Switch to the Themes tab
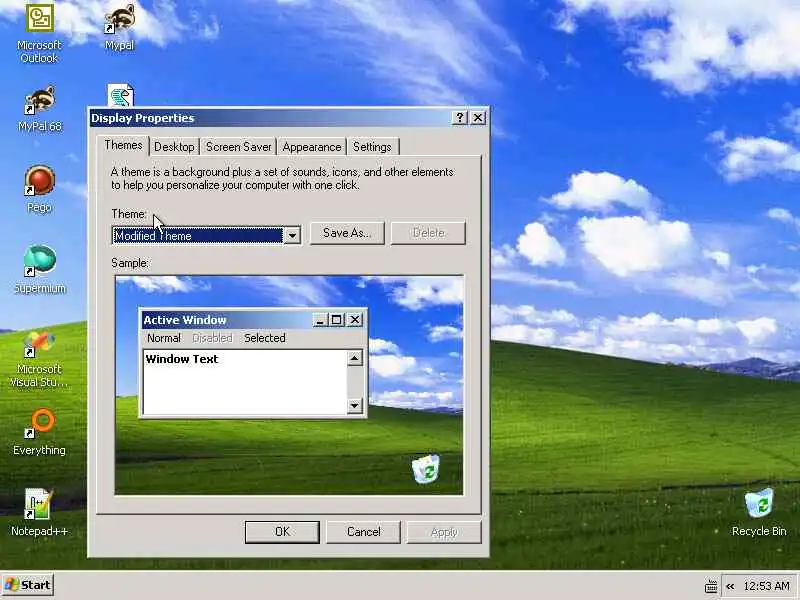Viewport: 800px width, 600px height. (x=123, y=145)
